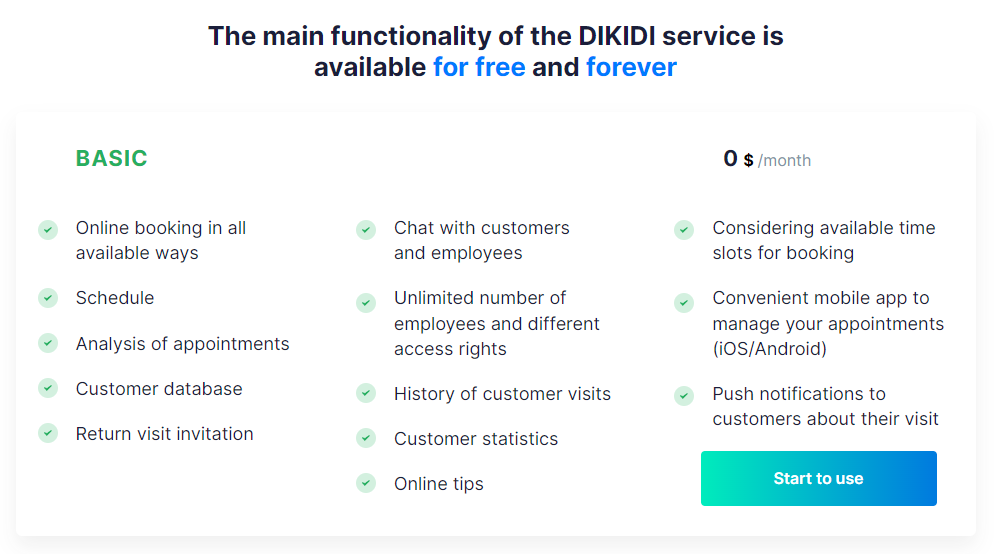Click the checkmark icon next to Customer database
This screenshot has height=554, width=994.
48,388
